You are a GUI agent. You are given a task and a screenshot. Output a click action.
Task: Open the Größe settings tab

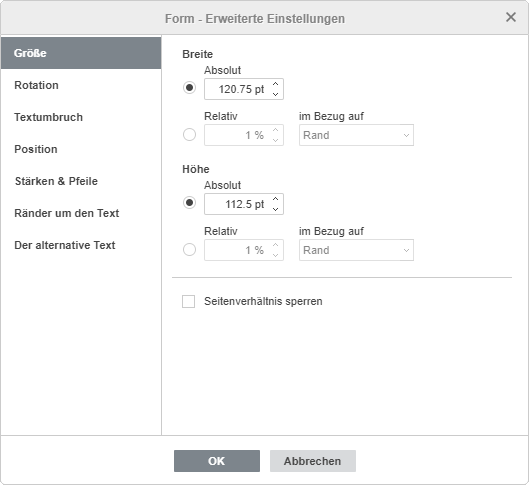click(x=81, y=53)
